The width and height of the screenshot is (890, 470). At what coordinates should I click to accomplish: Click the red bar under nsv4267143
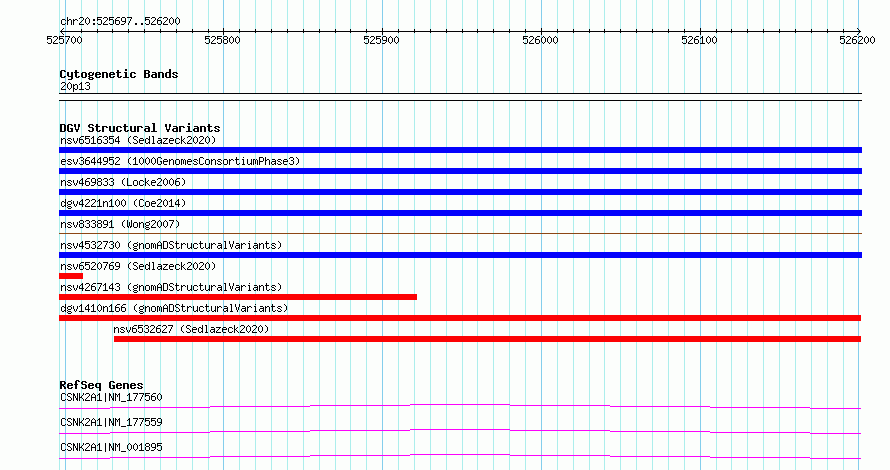pos(238,297)
